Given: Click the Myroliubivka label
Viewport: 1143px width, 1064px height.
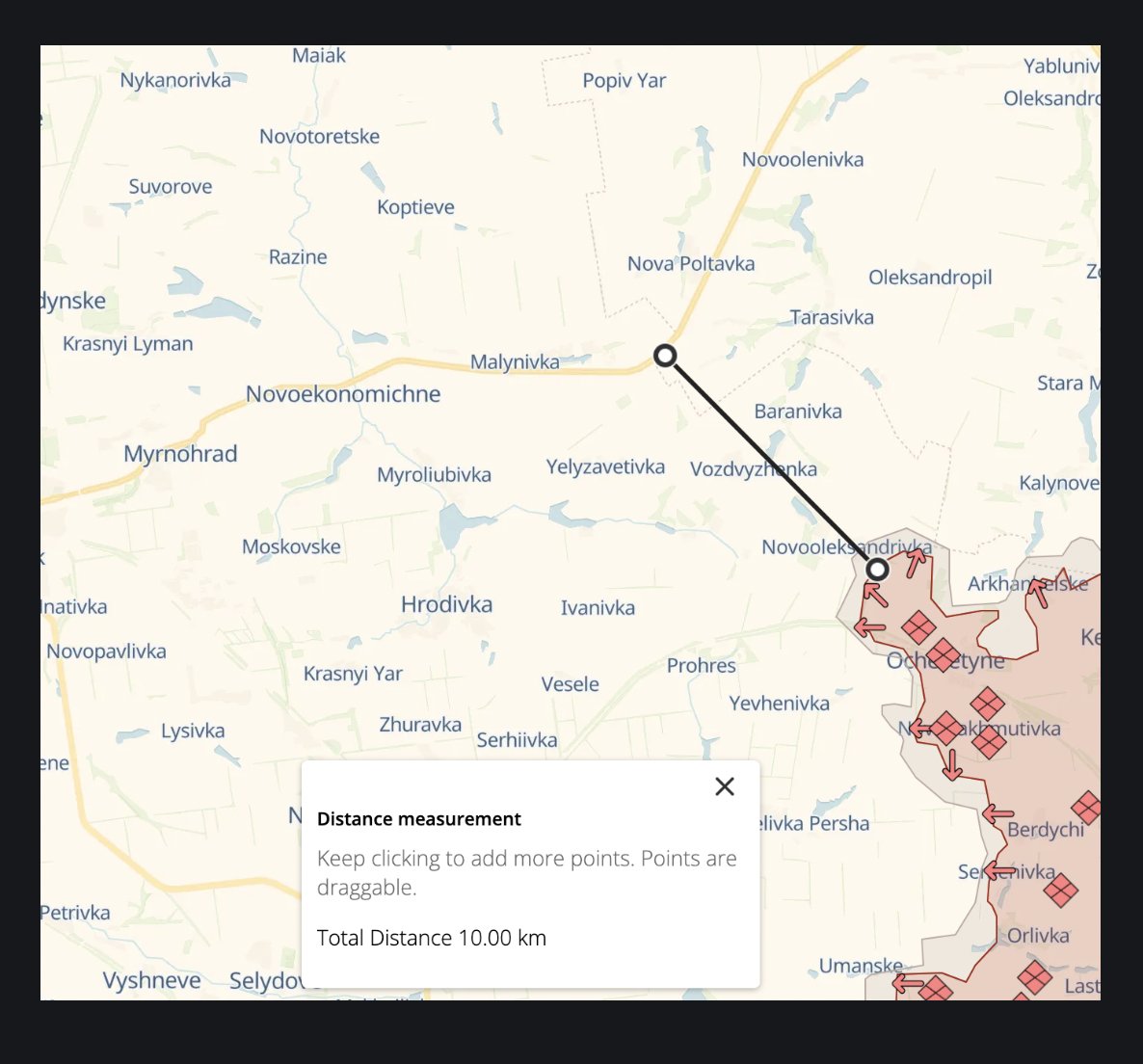Looking at the screenshot, I should (x=434, y=474).
